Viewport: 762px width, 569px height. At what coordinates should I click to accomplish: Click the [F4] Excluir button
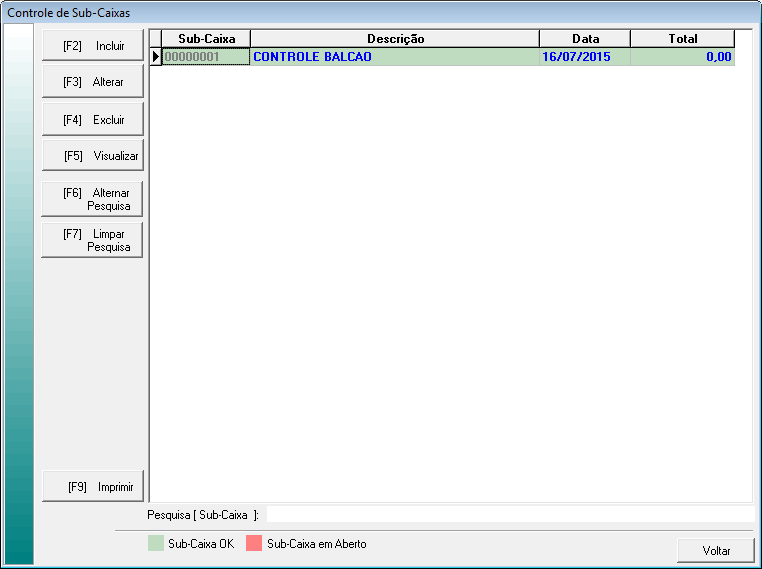(x=93, y=120)
